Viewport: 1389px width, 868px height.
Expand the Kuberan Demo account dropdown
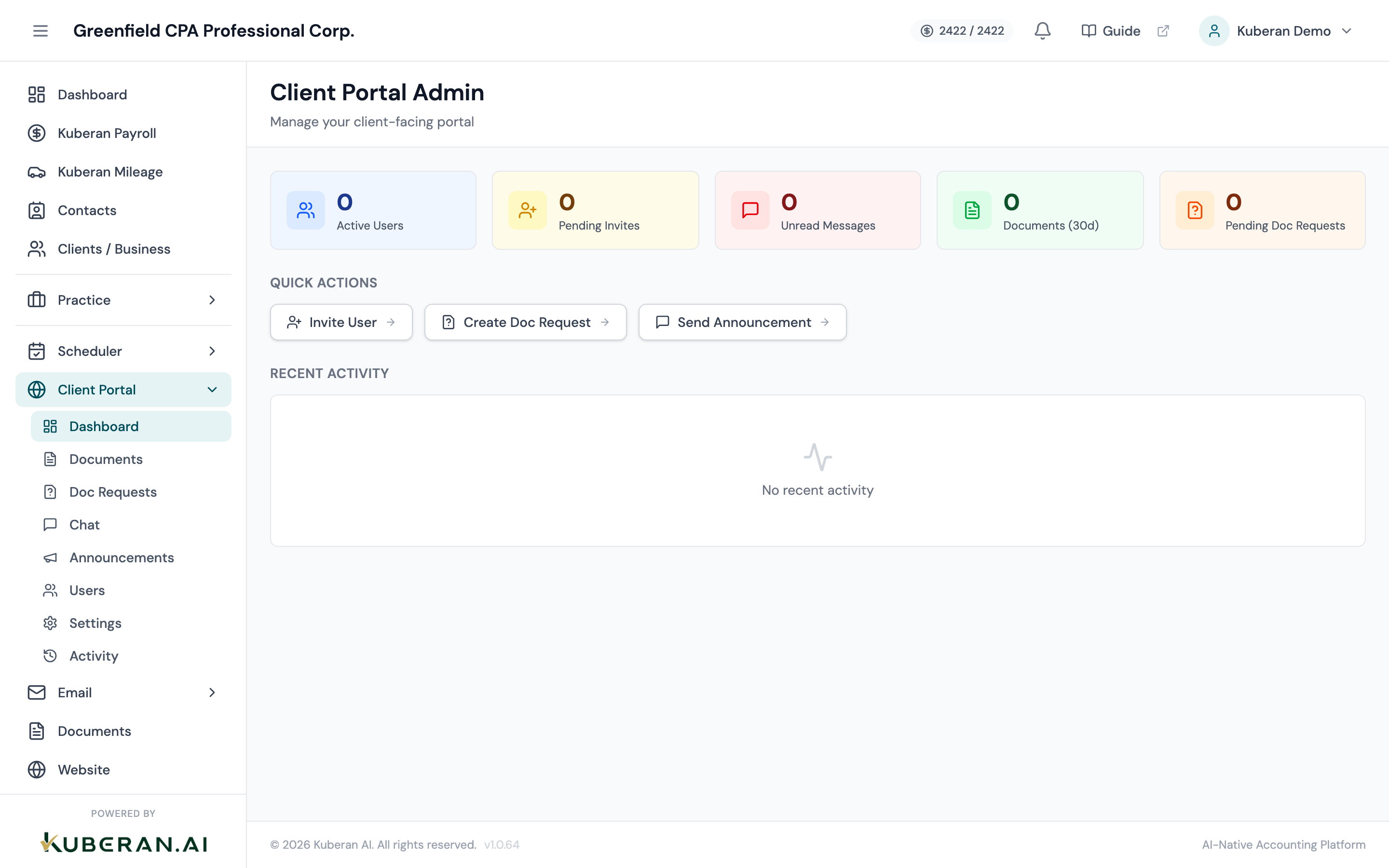(x=1347, y=30)
